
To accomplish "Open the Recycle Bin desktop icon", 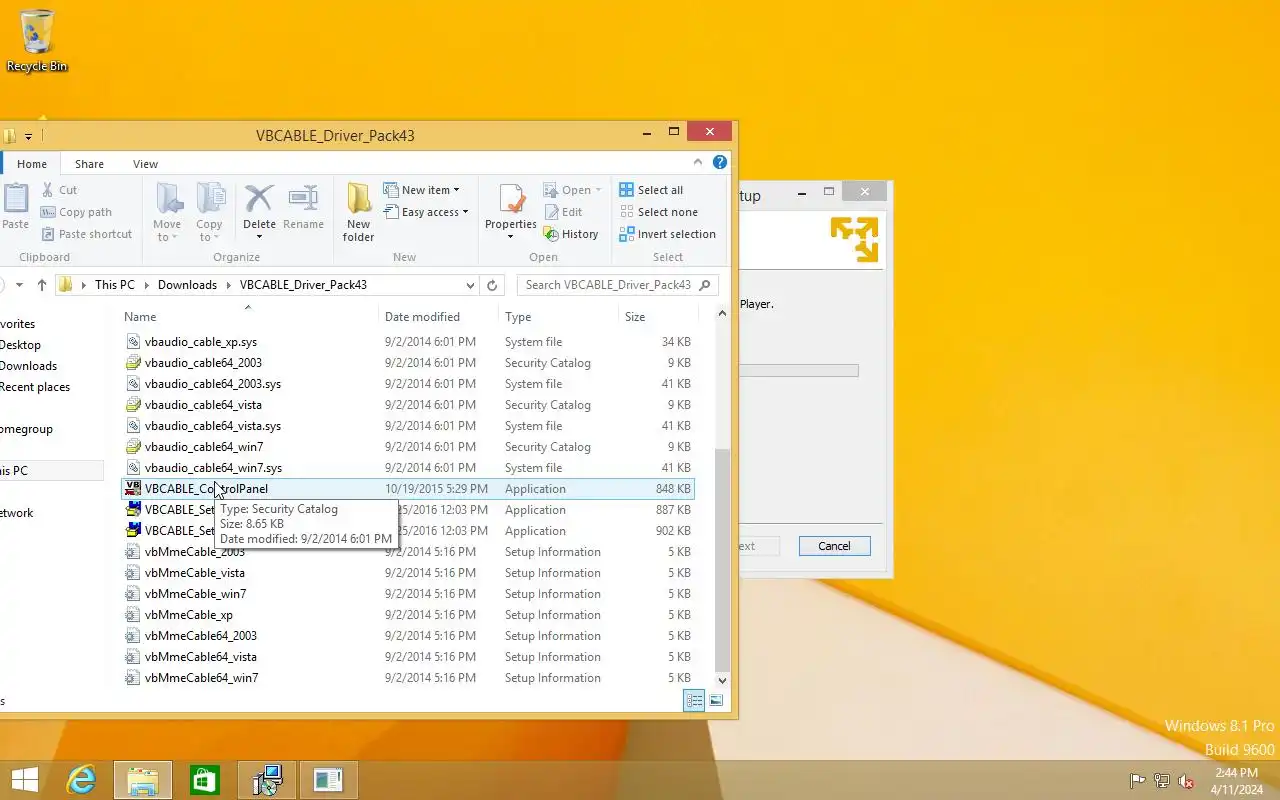I will [x=37, y=41].
